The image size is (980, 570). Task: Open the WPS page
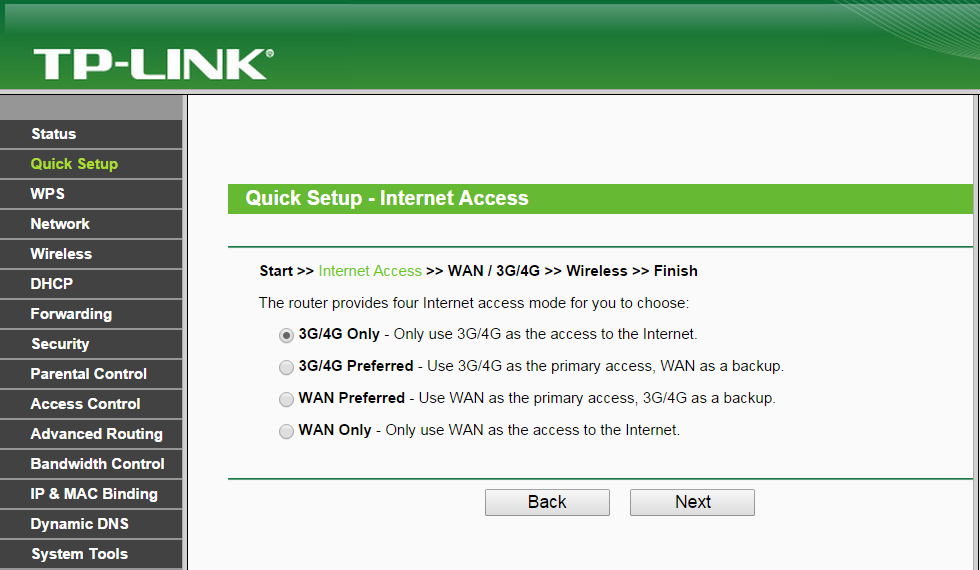pyautogui.click(x=47, y=194)
